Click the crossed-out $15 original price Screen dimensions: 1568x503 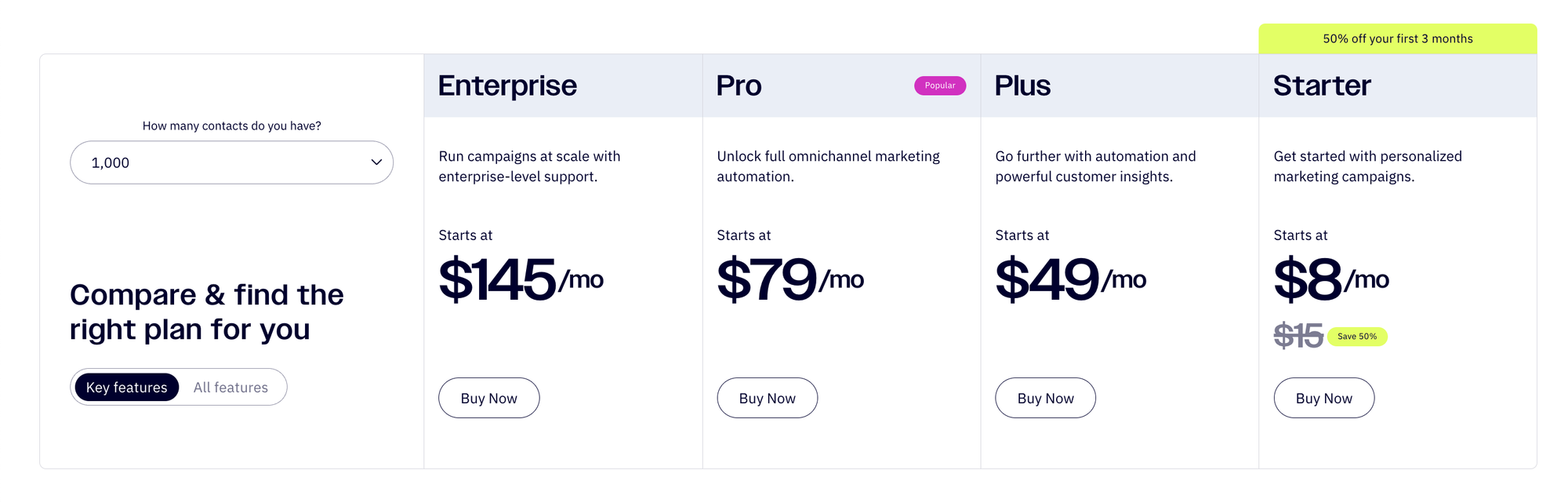click(x=1297, y=336)
